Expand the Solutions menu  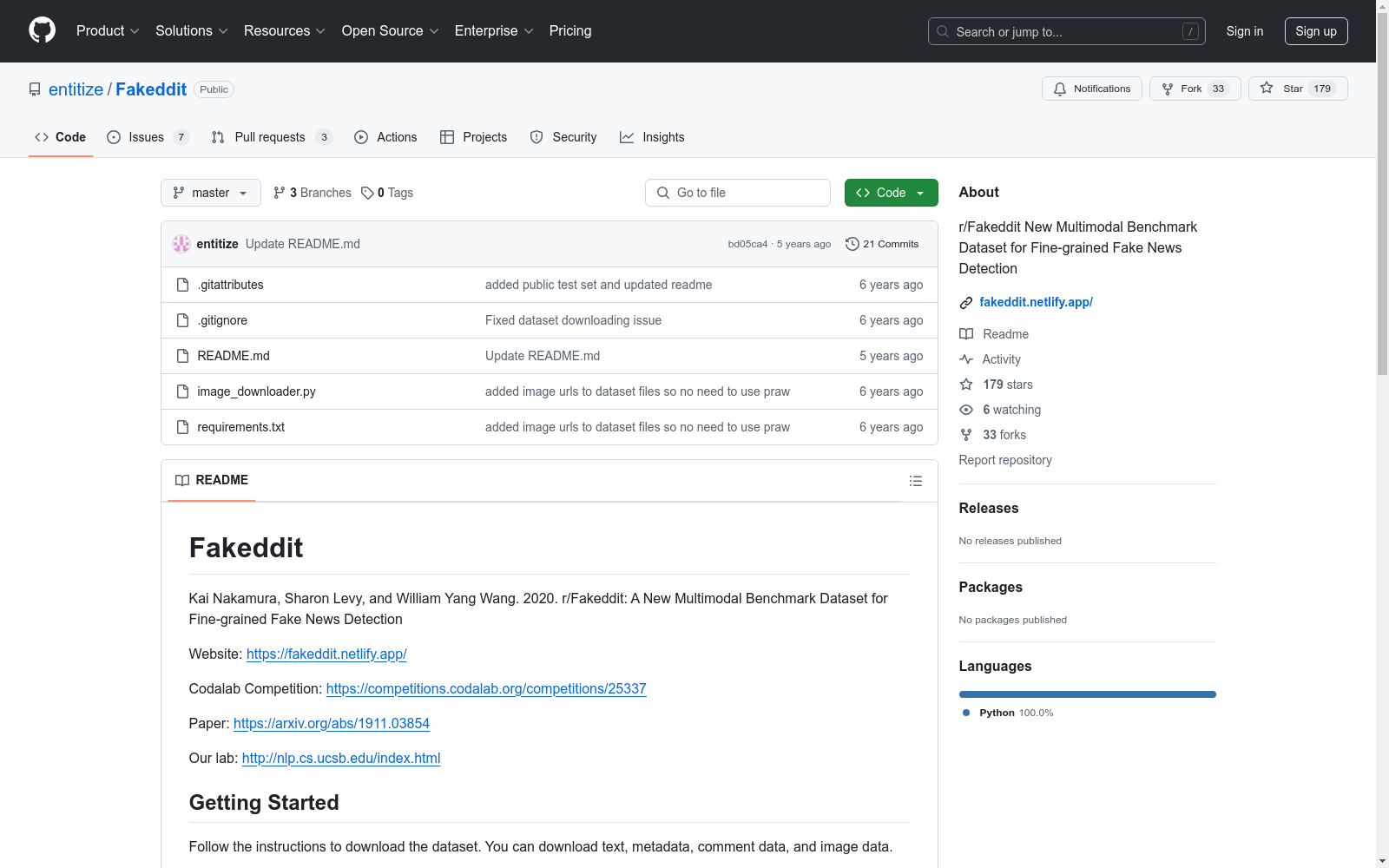(192, 31)
